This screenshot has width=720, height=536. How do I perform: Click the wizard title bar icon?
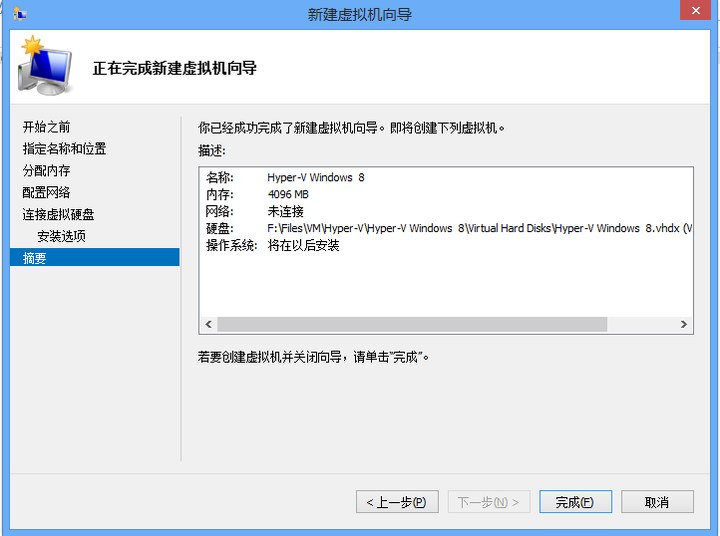pos(19,14)
